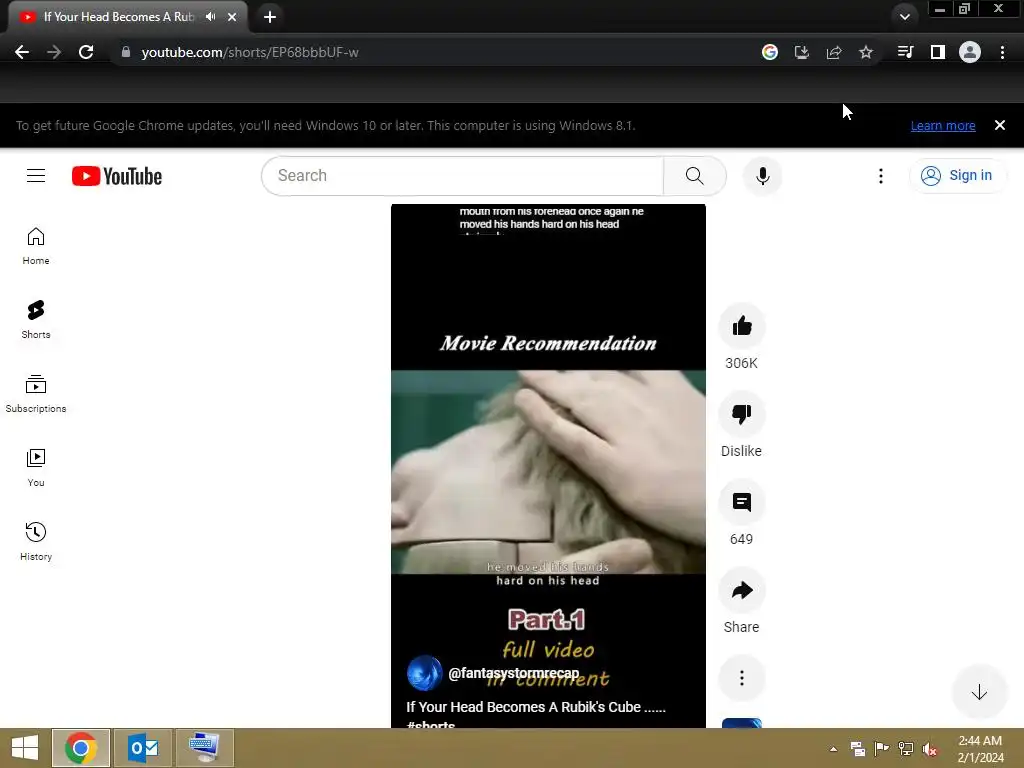The image size is (1024, 768).
Task: Open the @fantasystormrecap channel avatar
Action: pyautogui.click(x=424, y=673)
